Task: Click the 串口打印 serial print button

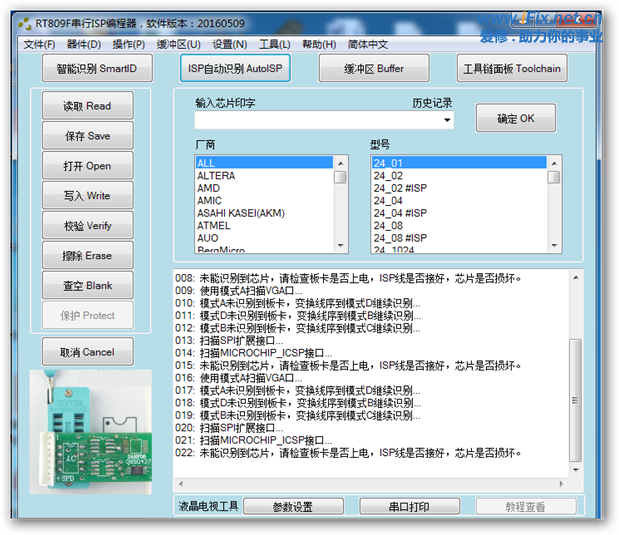Action: 409,507
